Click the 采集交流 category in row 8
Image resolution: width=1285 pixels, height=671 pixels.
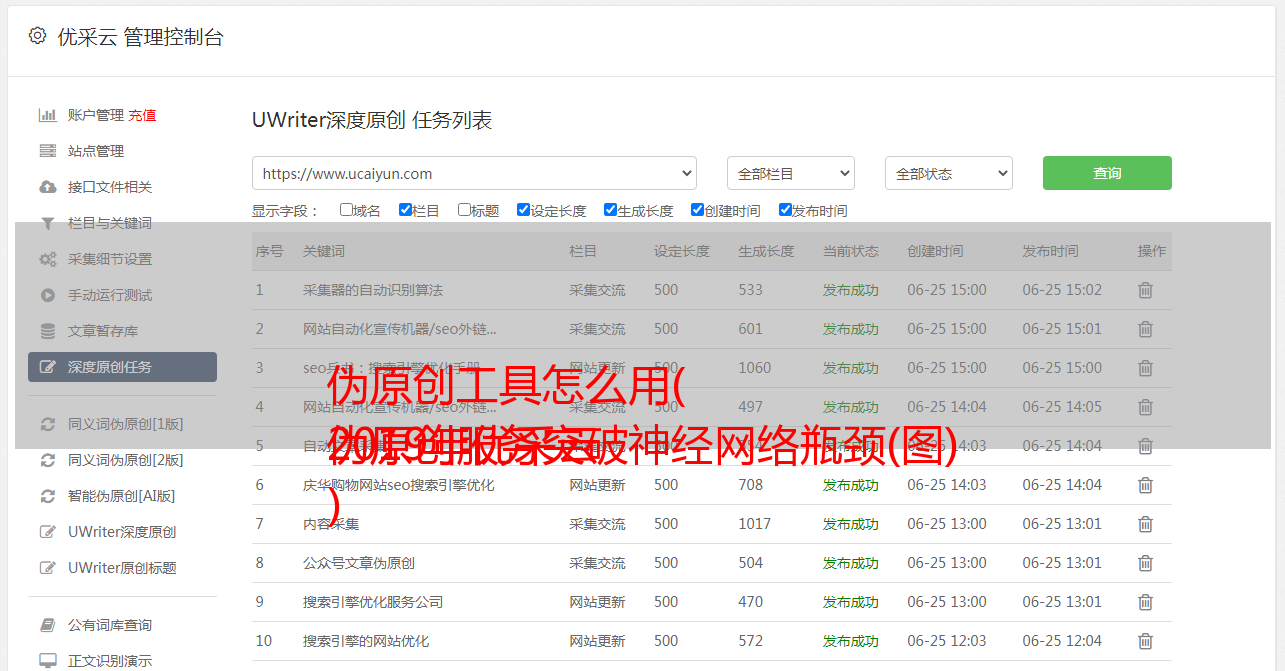click(x=598, y=563)
